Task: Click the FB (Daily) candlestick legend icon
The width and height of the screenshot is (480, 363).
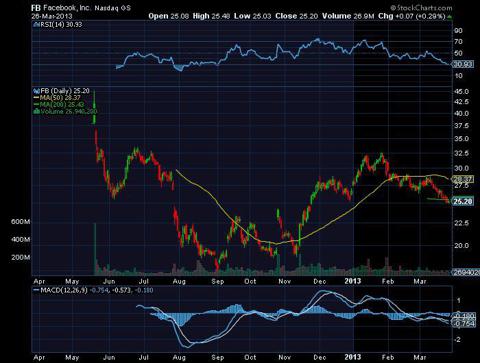Action: 36,91
